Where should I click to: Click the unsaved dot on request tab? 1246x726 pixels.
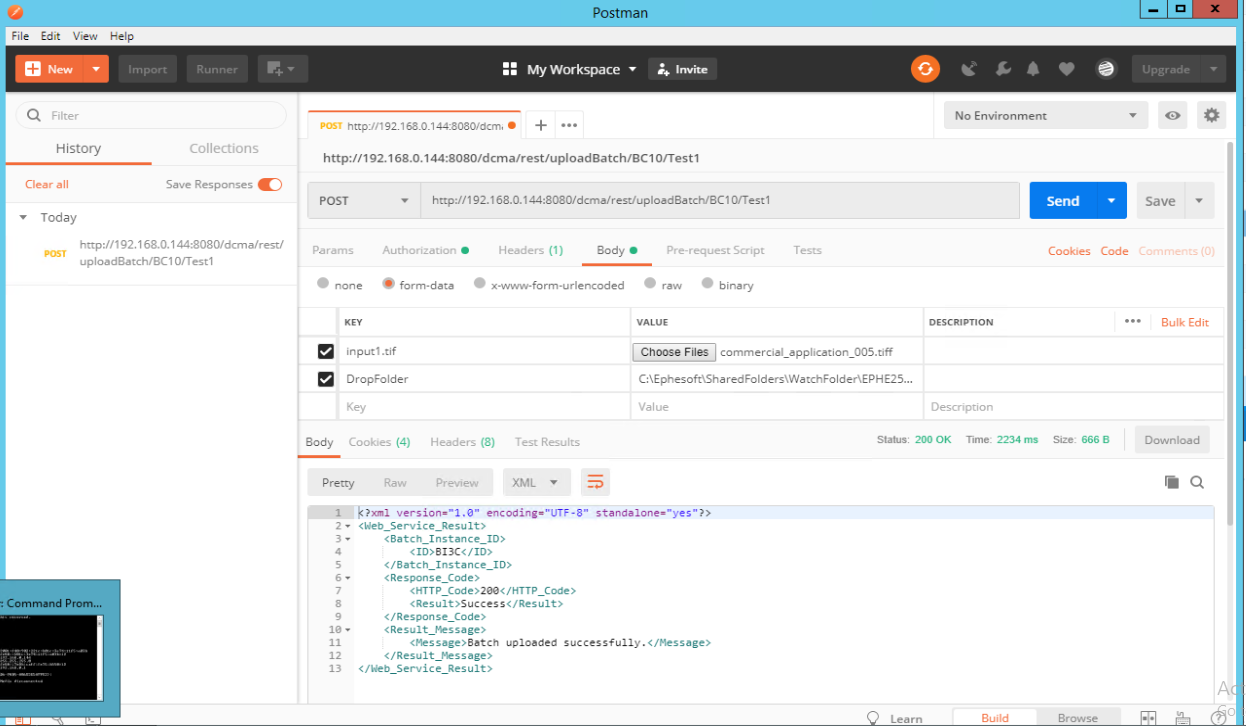pos(512,125)
